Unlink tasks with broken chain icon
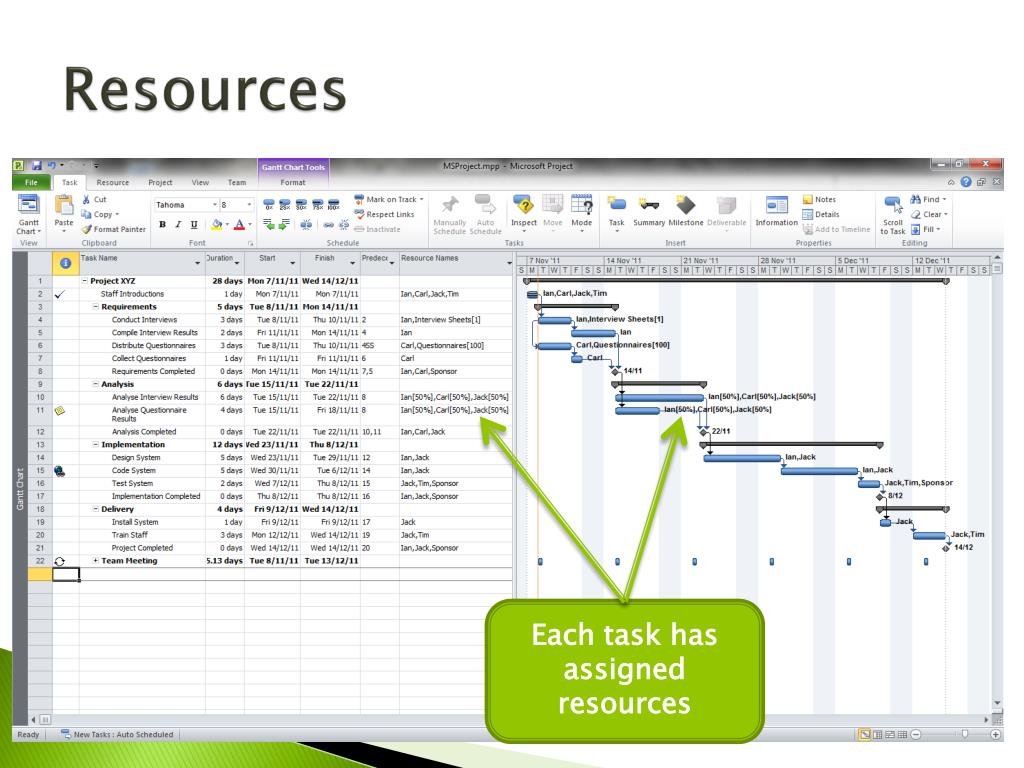The image size is (1024, 768). point(344,225)
